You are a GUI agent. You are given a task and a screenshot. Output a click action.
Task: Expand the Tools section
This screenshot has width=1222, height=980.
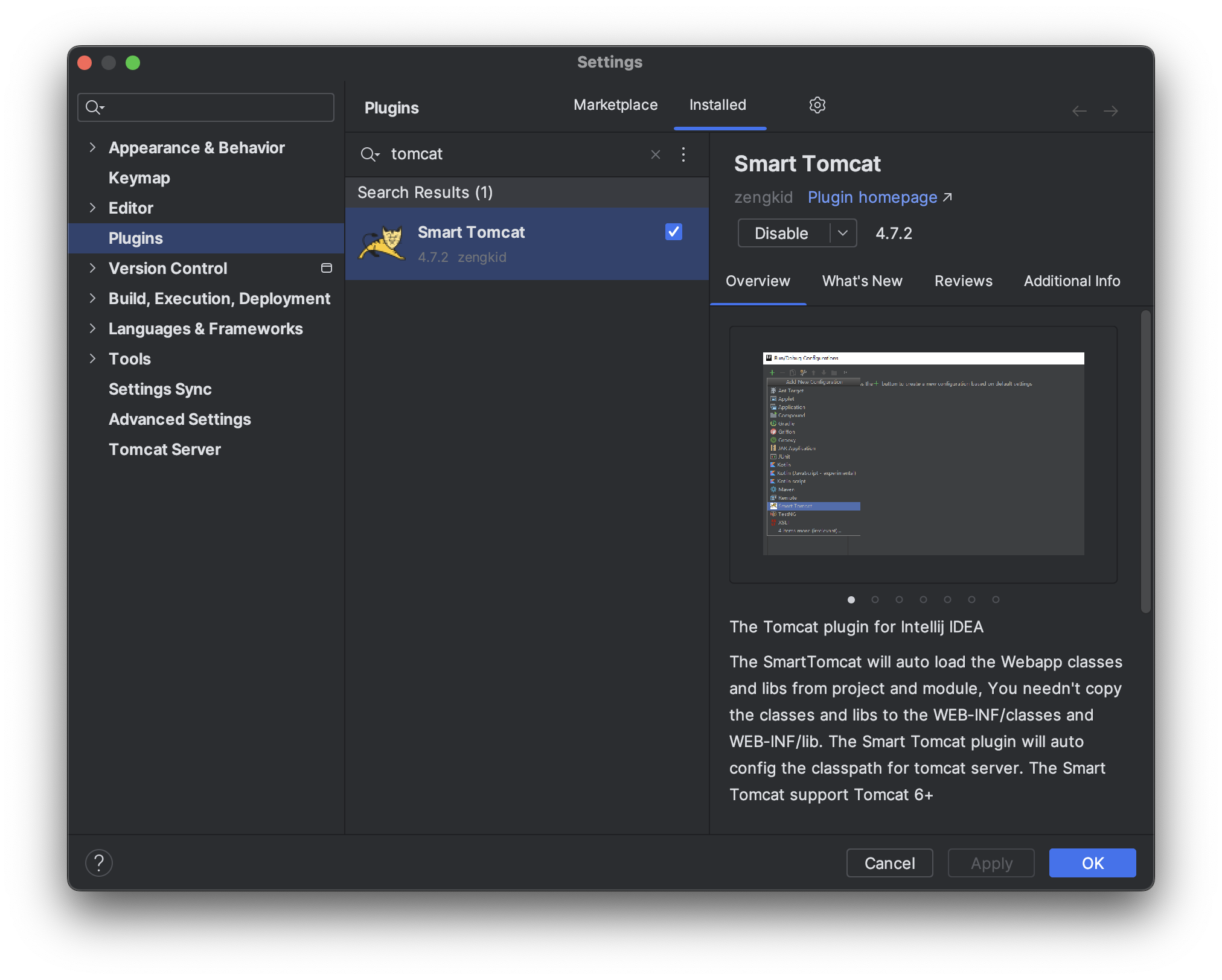[92, 358]
